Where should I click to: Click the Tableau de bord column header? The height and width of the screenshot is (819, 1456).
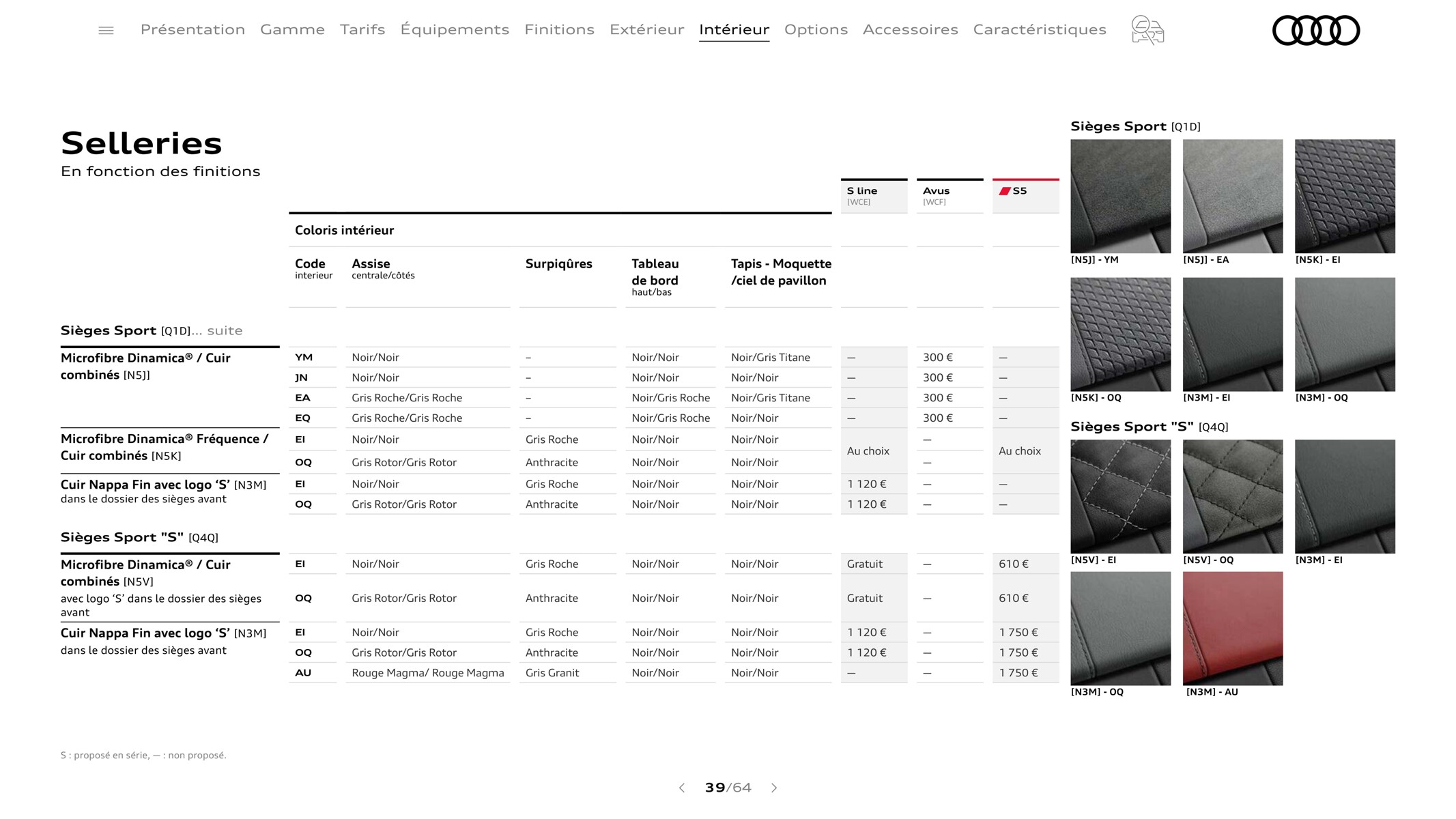[655, 276]
